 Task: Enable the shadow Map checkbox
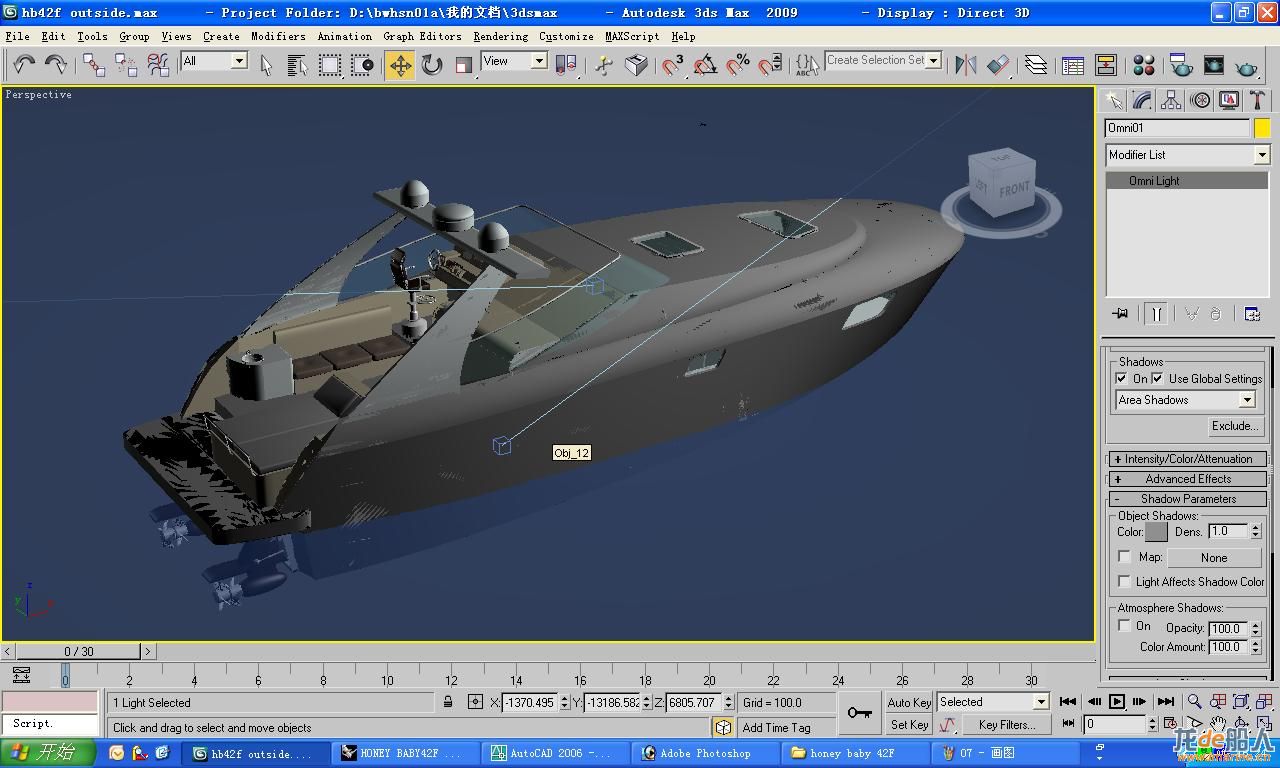coord(1124,557)
